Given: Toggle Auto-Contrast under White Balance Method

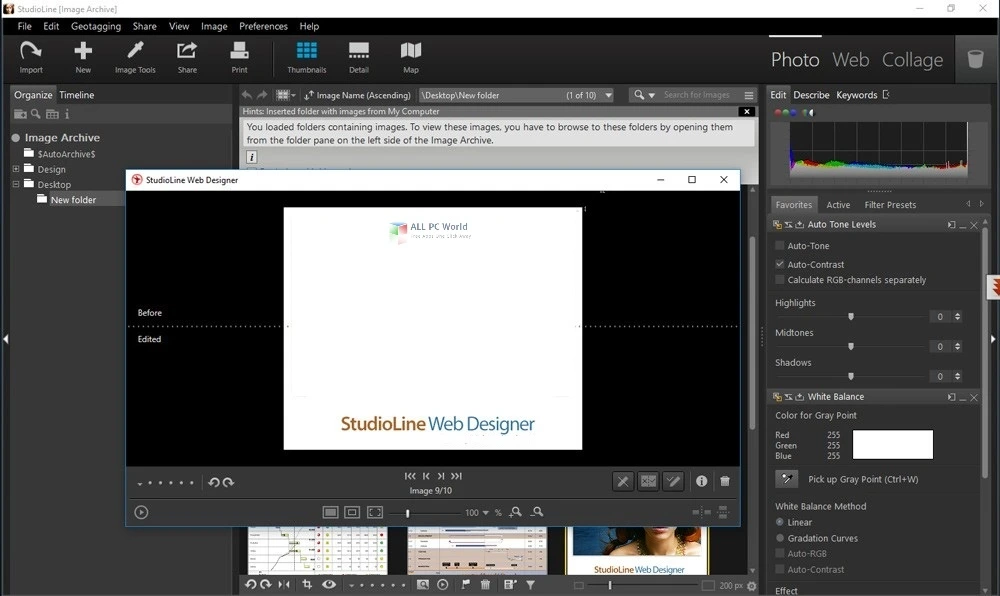Looking at the screenshot, I should coord(779,569).
